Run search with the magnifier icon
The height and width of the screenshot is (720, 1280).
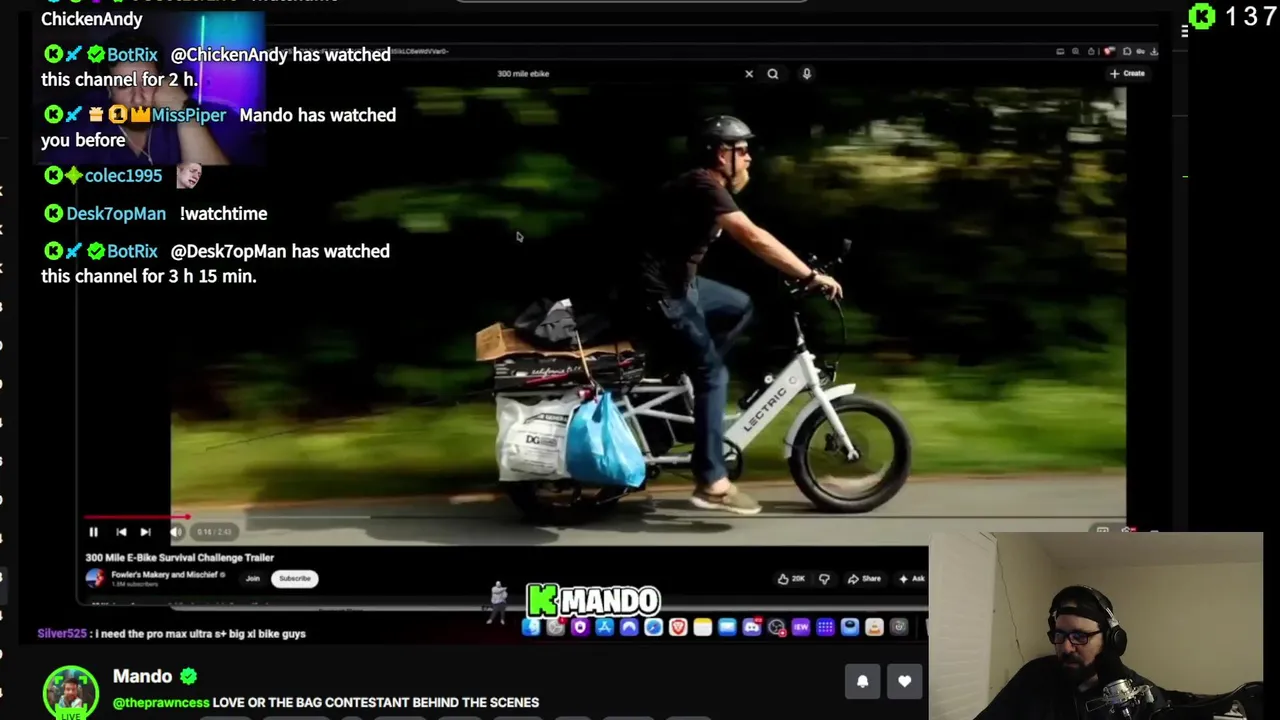(x=772, y=73)
